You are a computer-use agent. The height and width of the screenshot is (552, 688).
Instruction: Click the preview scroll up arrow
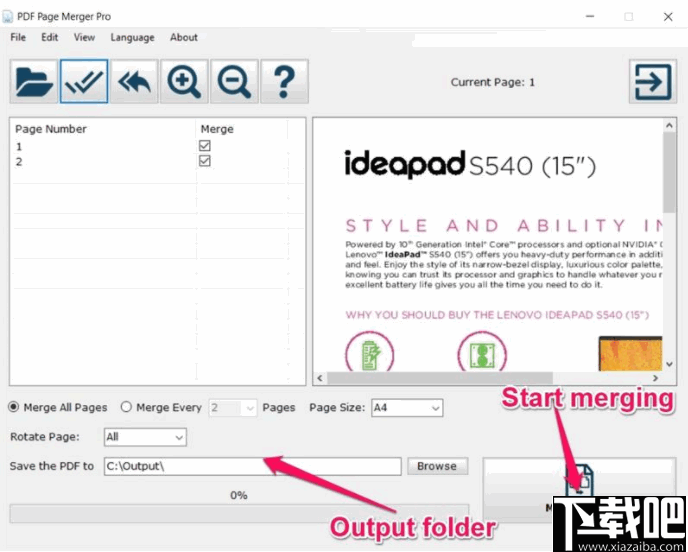click(670, 125)
